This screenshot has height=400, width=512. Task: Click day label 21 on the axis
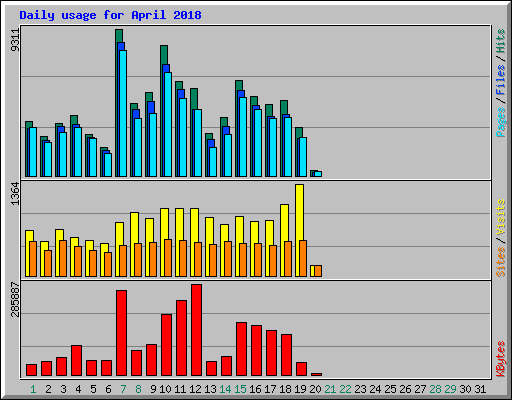tap(330, 389)
